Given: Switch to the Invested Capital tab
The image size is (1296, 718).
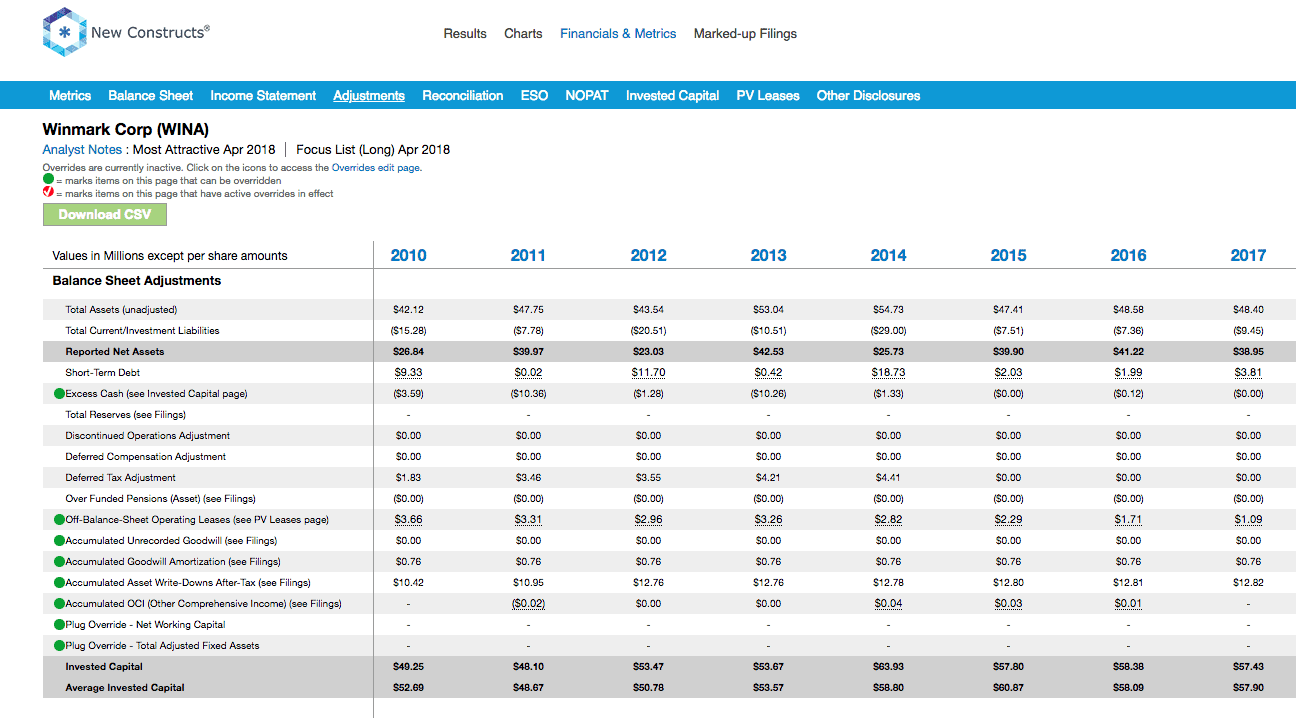Looking at the screenshot, I should [x=673, y=96].
